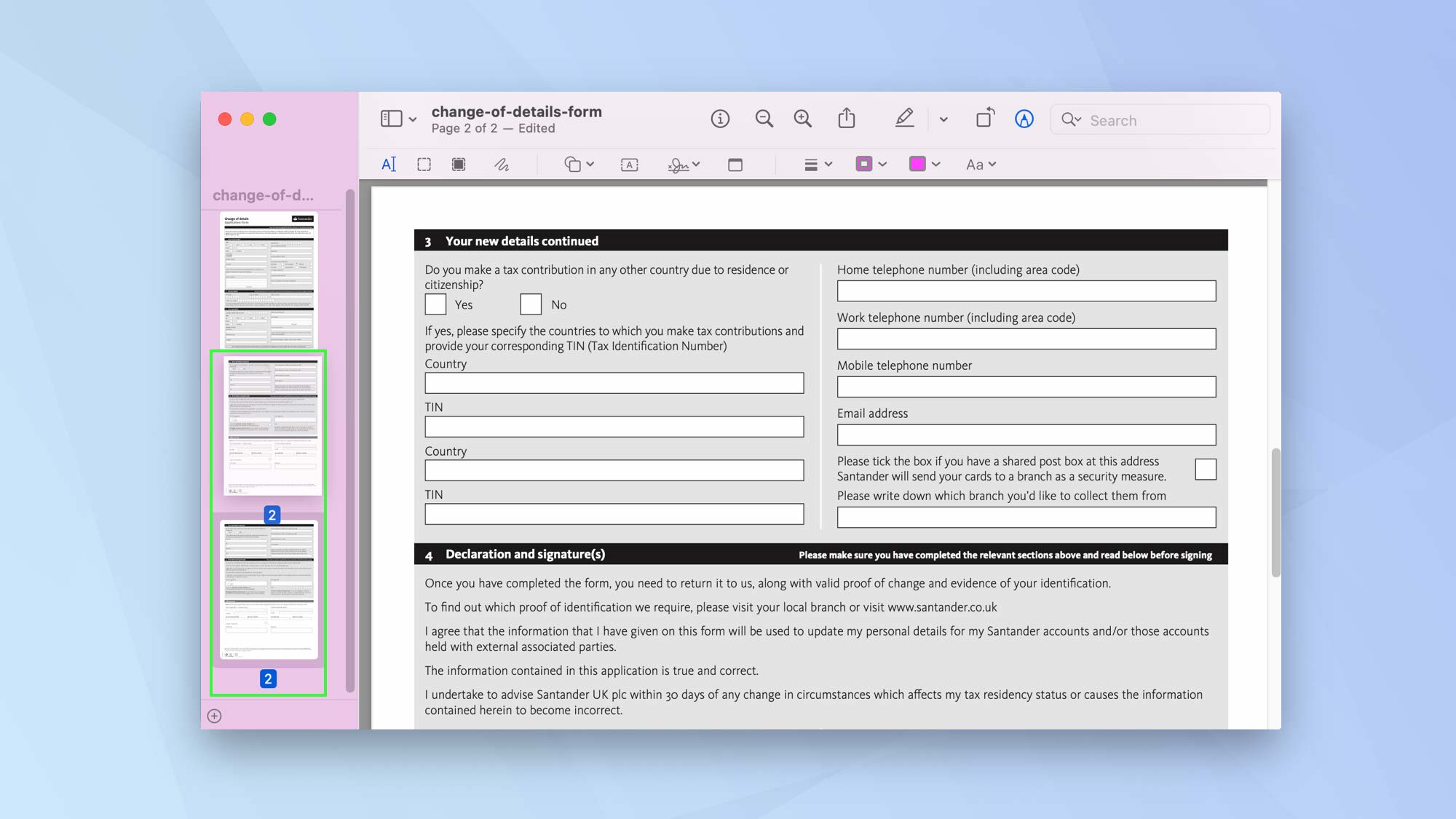Tick the No tax contribution checkbox
This screenshot has width=1456, height=819.
pyautogui.click(x=531, y=304)
